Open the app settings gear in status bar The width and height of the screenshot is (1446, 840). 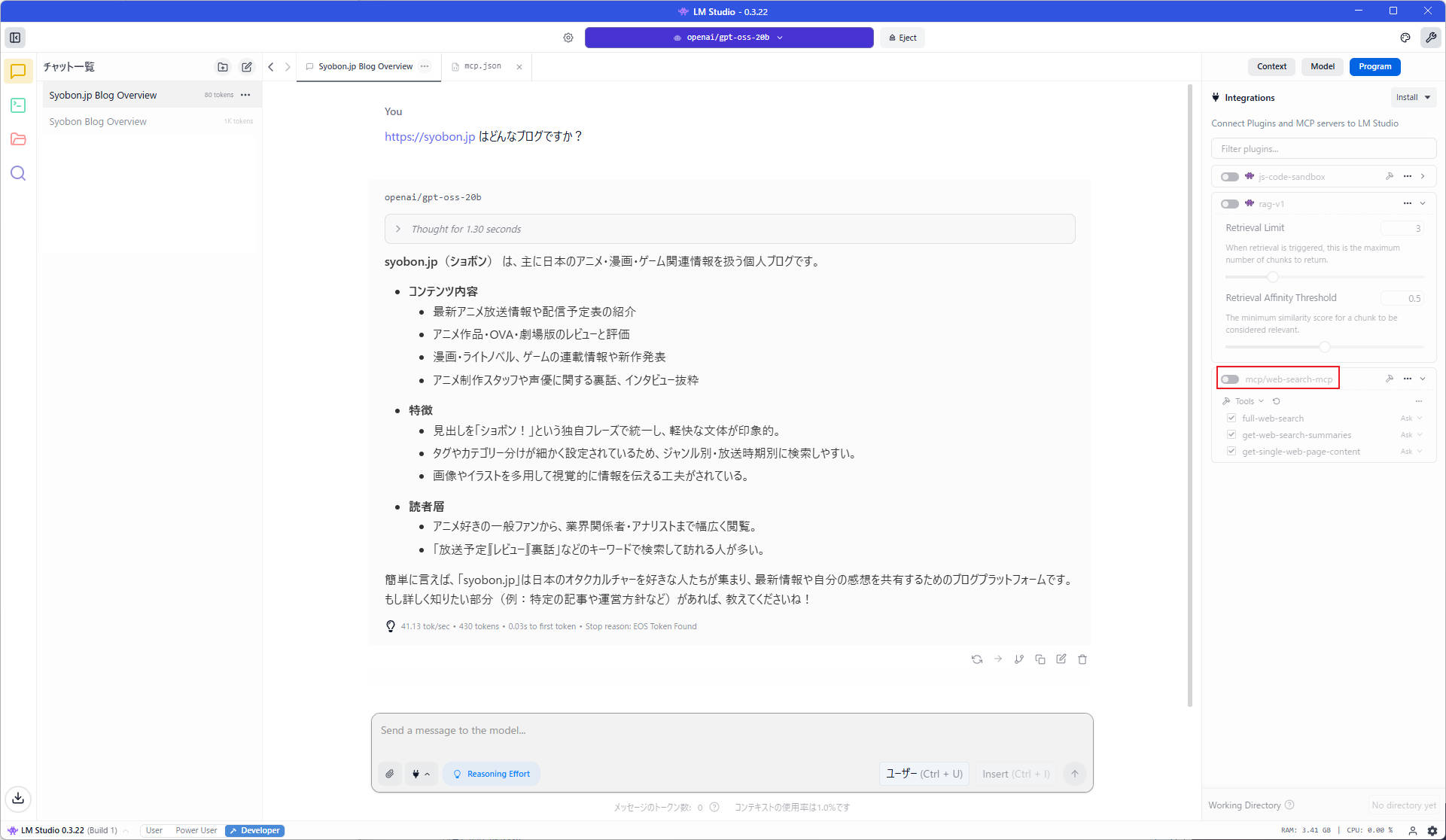pyautogui.click(x=1432, y=831)
